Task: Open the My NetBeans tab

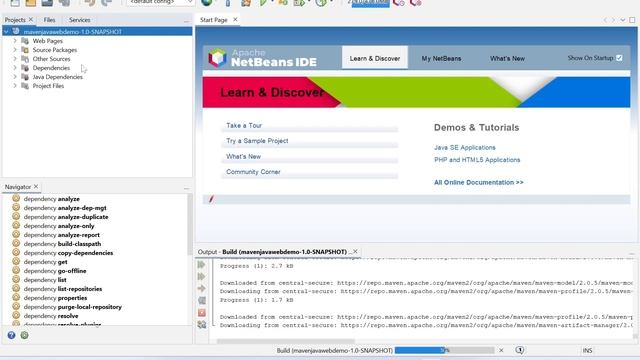Action: [x=441, y=58]
